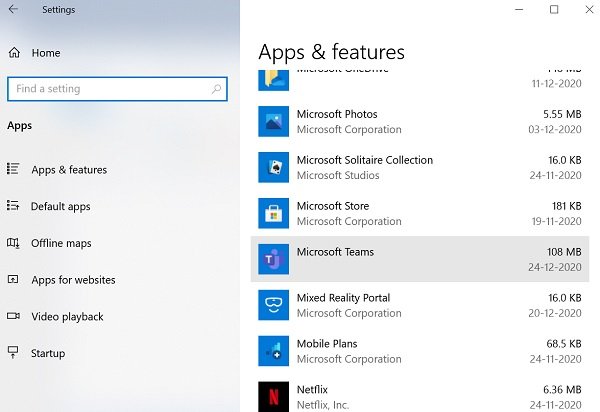Open Offline maps settings
600x412 pixels.
pyautogui.click(x=61, y=243)
